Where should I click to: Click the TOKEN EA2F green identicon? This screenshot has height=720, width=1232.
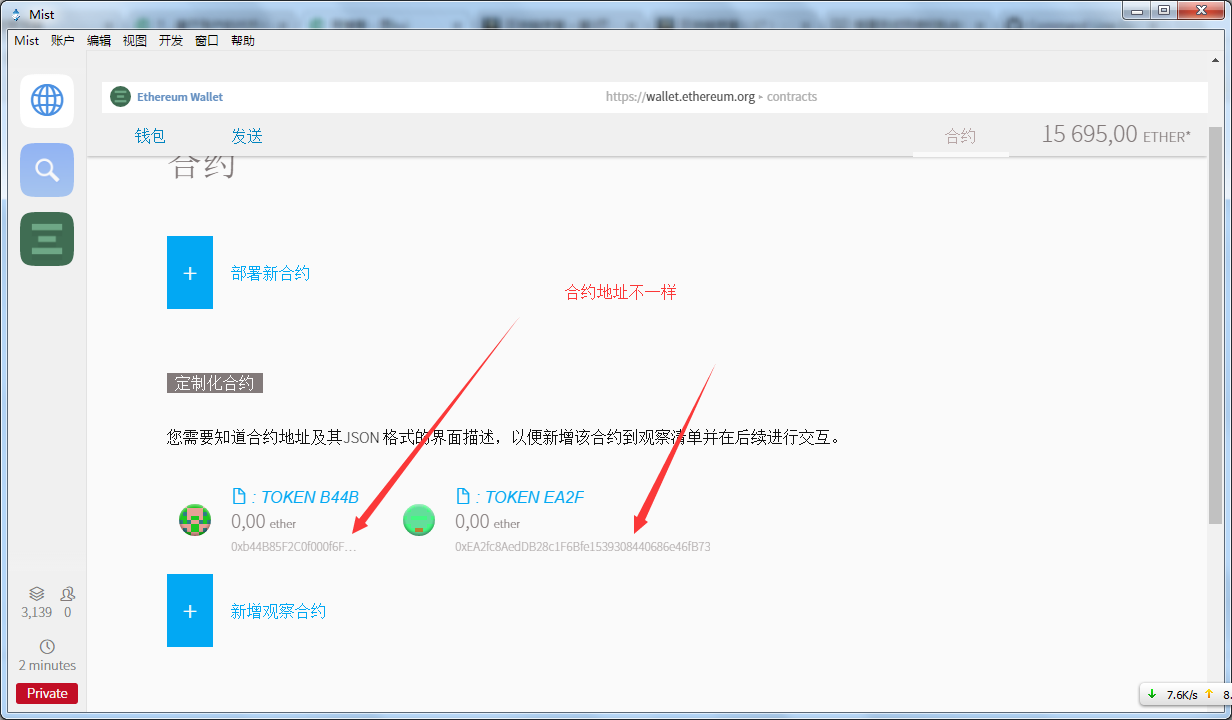tap(419, 520)
